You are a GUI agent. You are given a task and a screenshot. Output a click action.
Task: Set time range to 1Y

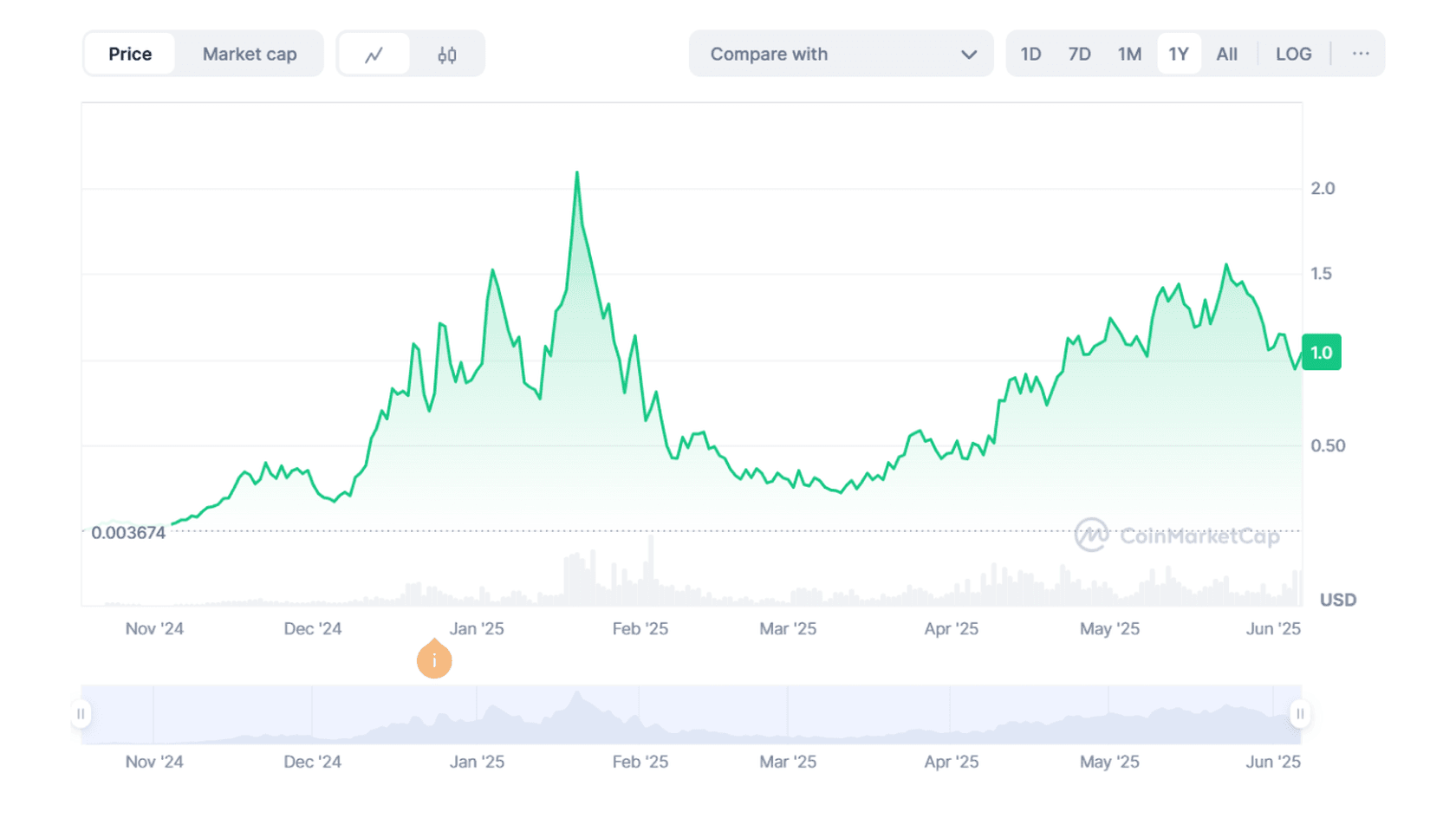pyautogui.click(x=1179, y=54)
